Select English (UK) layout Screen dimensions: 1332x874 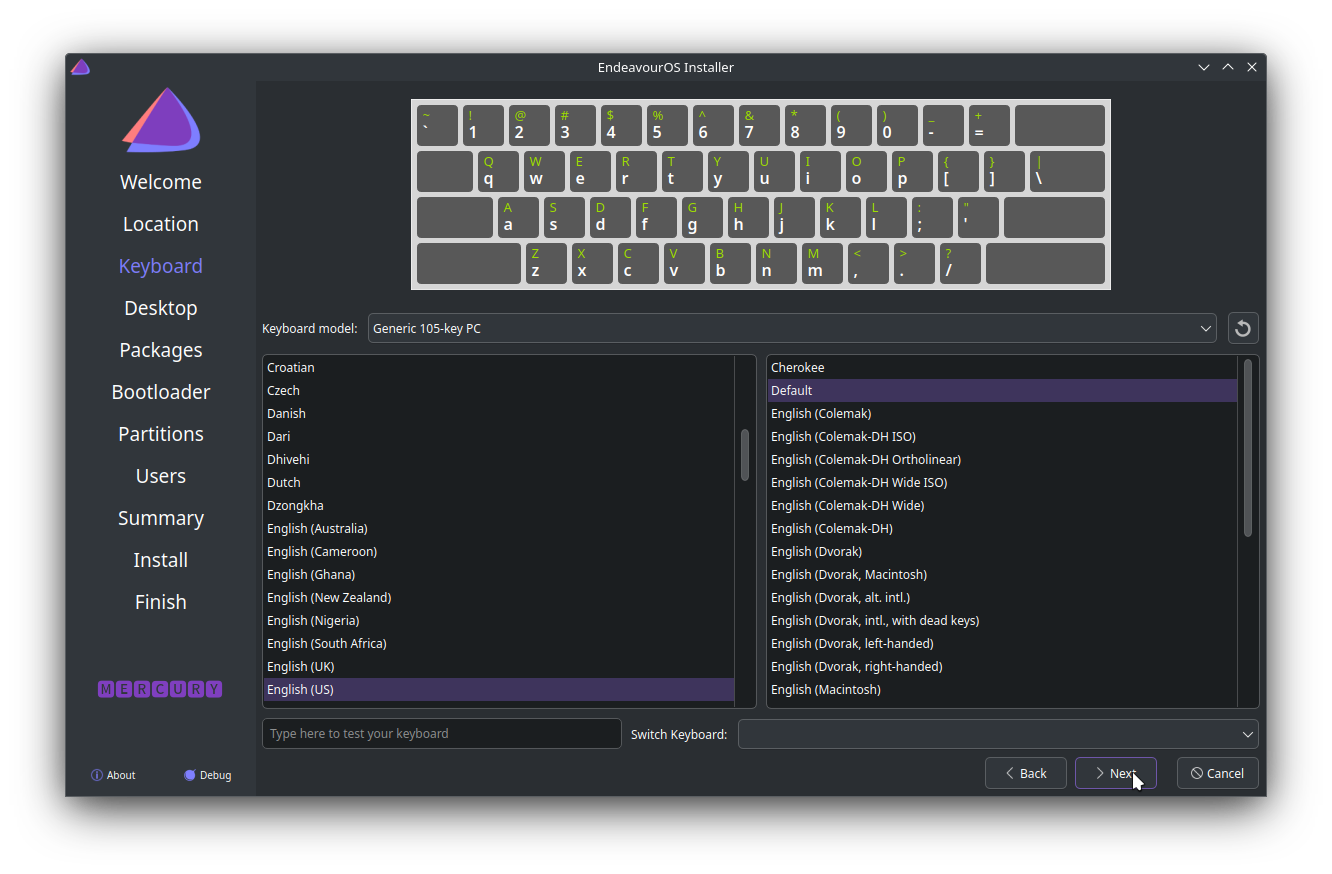498,666
